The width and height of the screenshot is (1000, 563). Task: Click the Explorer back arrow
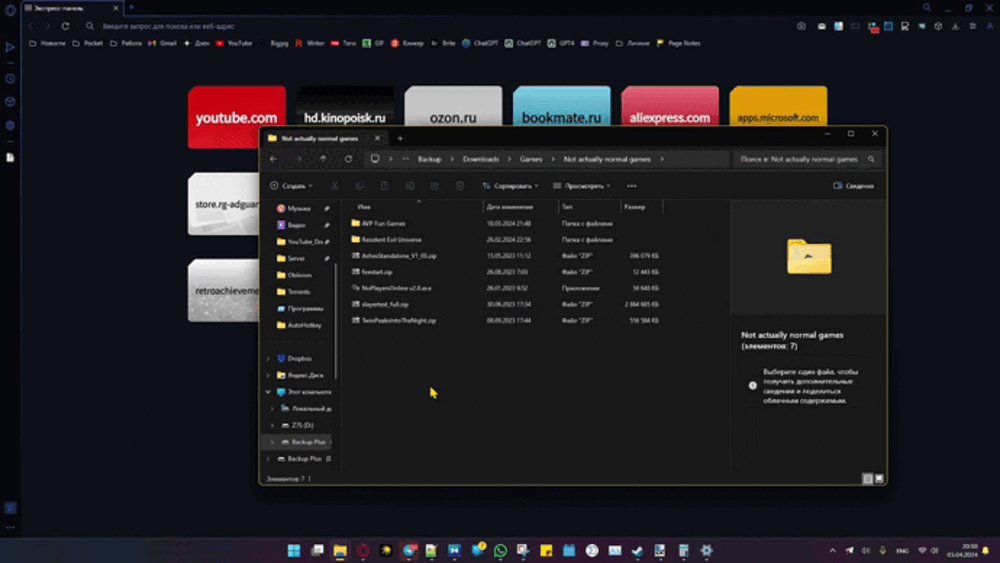click(273, 159)
